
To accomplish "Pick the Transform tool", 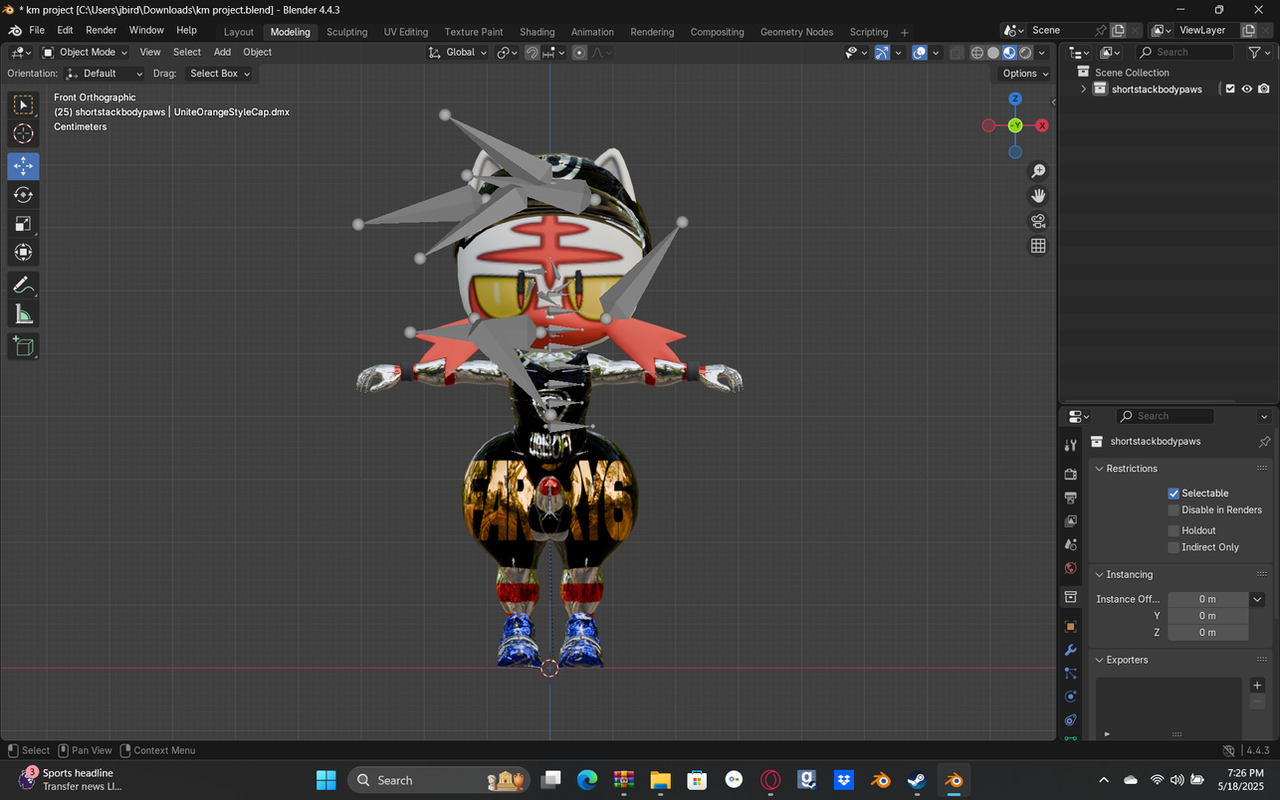I will 23,253.
